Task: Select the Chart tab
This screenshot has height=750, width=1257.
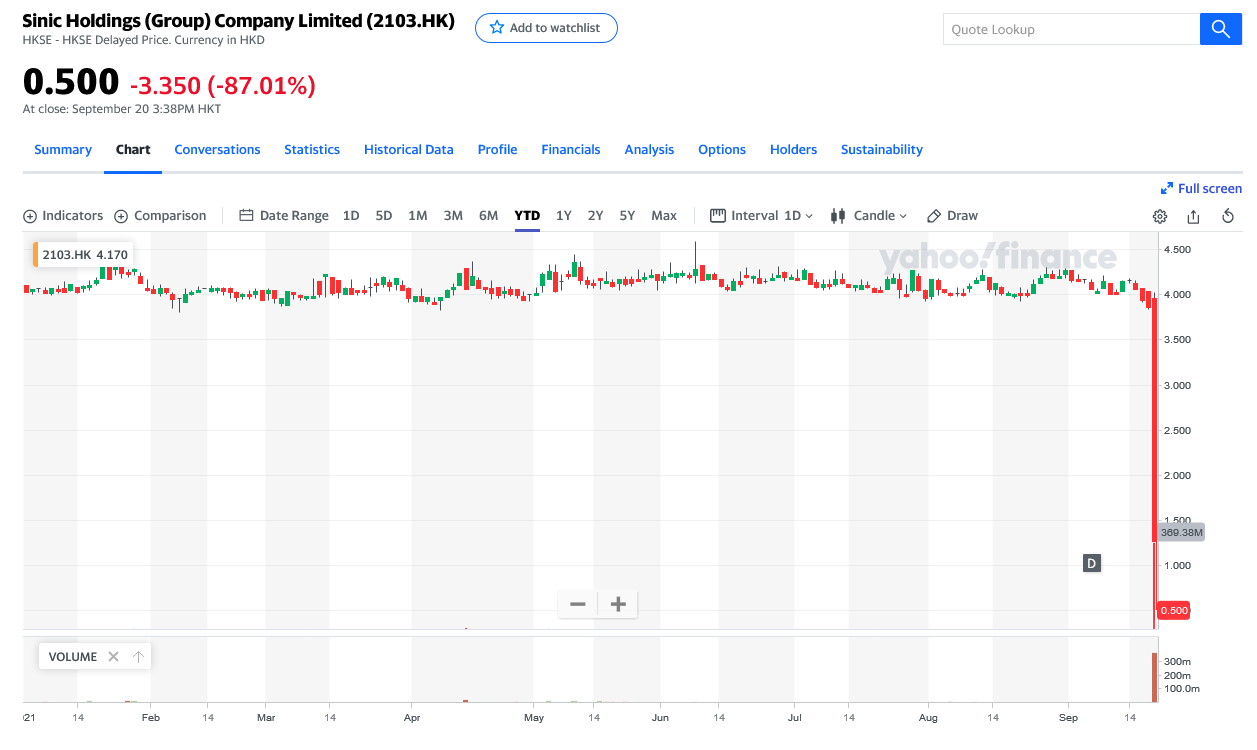Action: [x=133, y=149]
